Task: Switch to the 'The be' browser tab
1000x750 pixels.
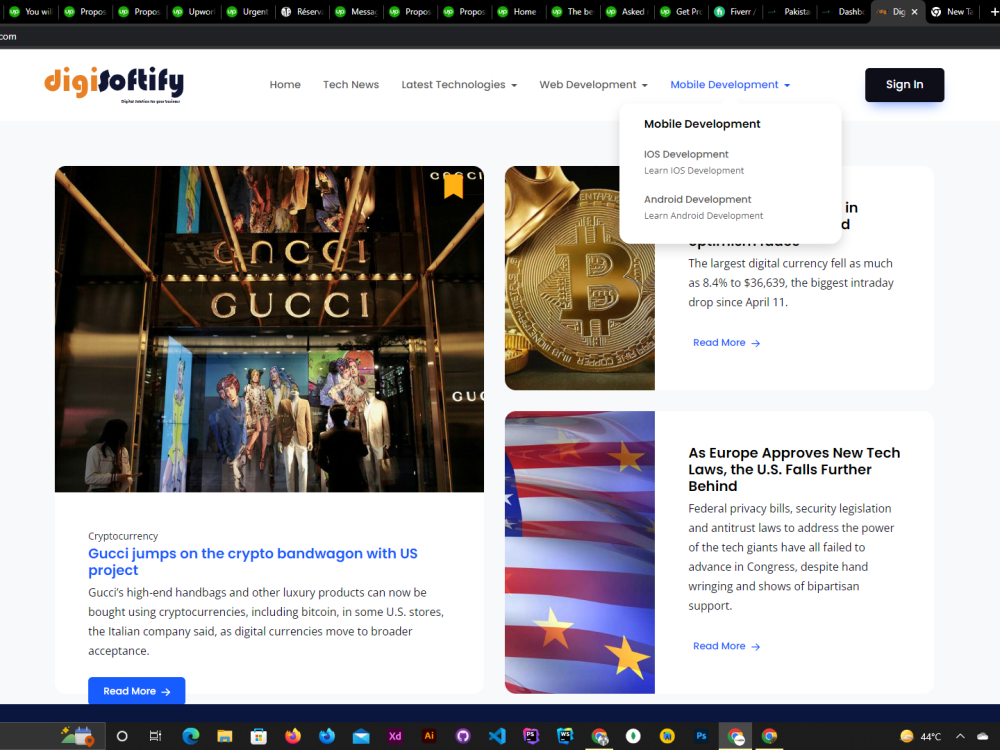Action: point(573,11)
